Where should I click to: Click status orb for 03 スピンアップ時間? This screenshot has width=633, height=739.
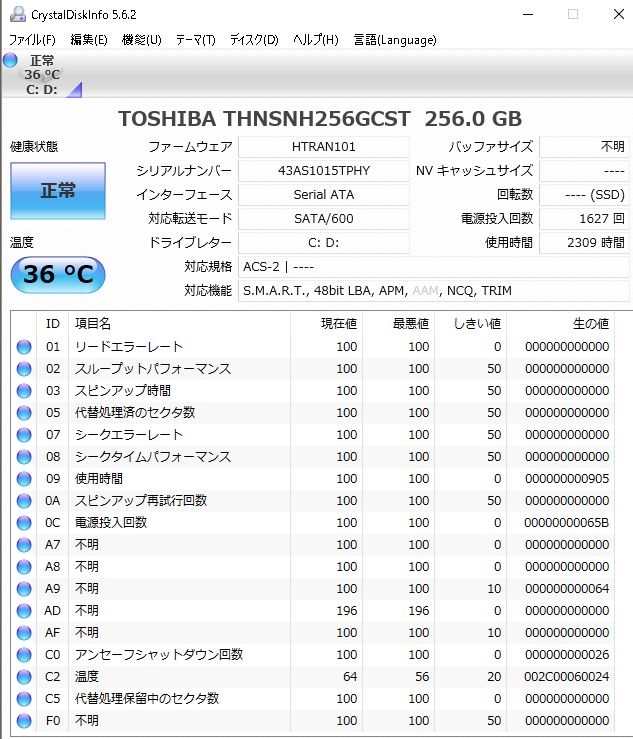click(x=24, y=391)
